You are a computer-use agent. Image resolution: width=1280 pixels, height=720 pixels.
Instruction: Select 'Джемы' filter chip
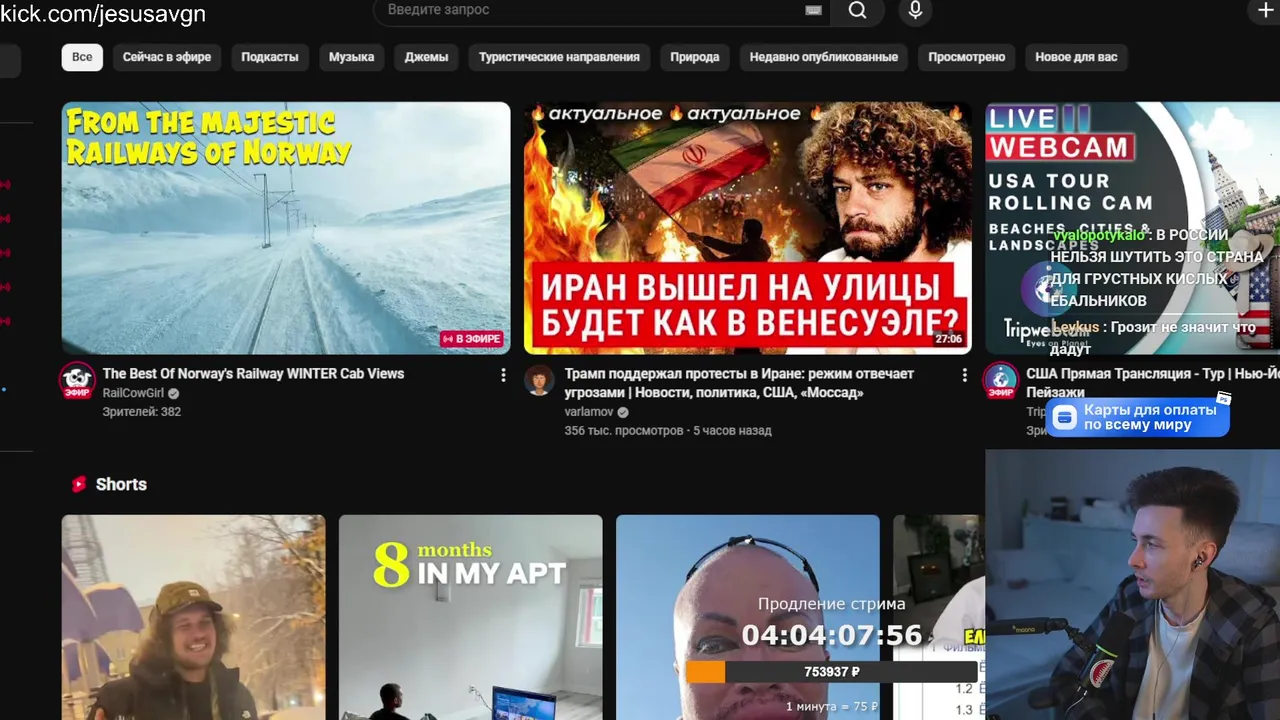point(426,57)
